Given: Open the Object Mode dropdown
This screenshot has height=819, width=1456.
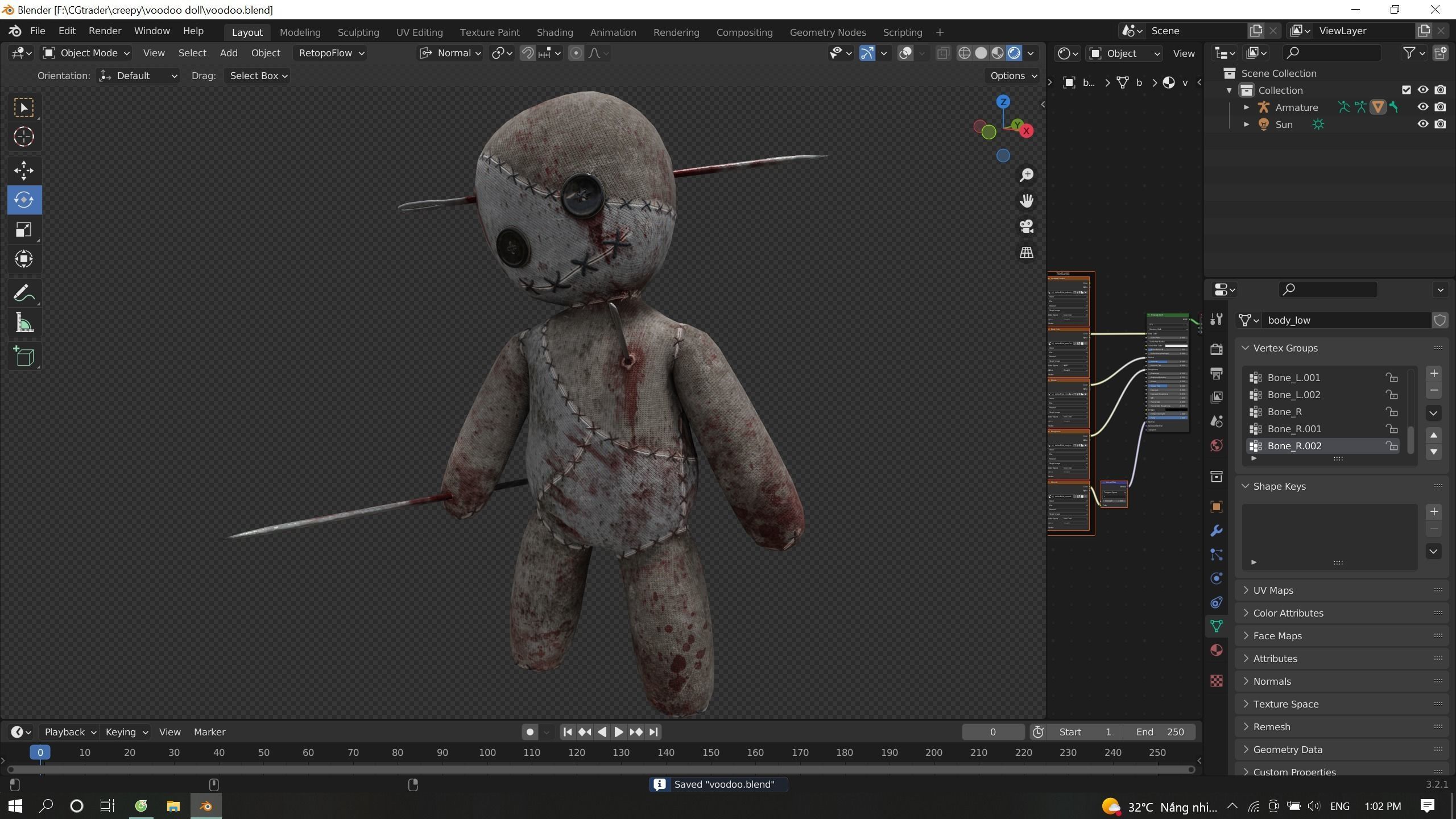Looking at the screenshot, I should (x=86, y=53).
